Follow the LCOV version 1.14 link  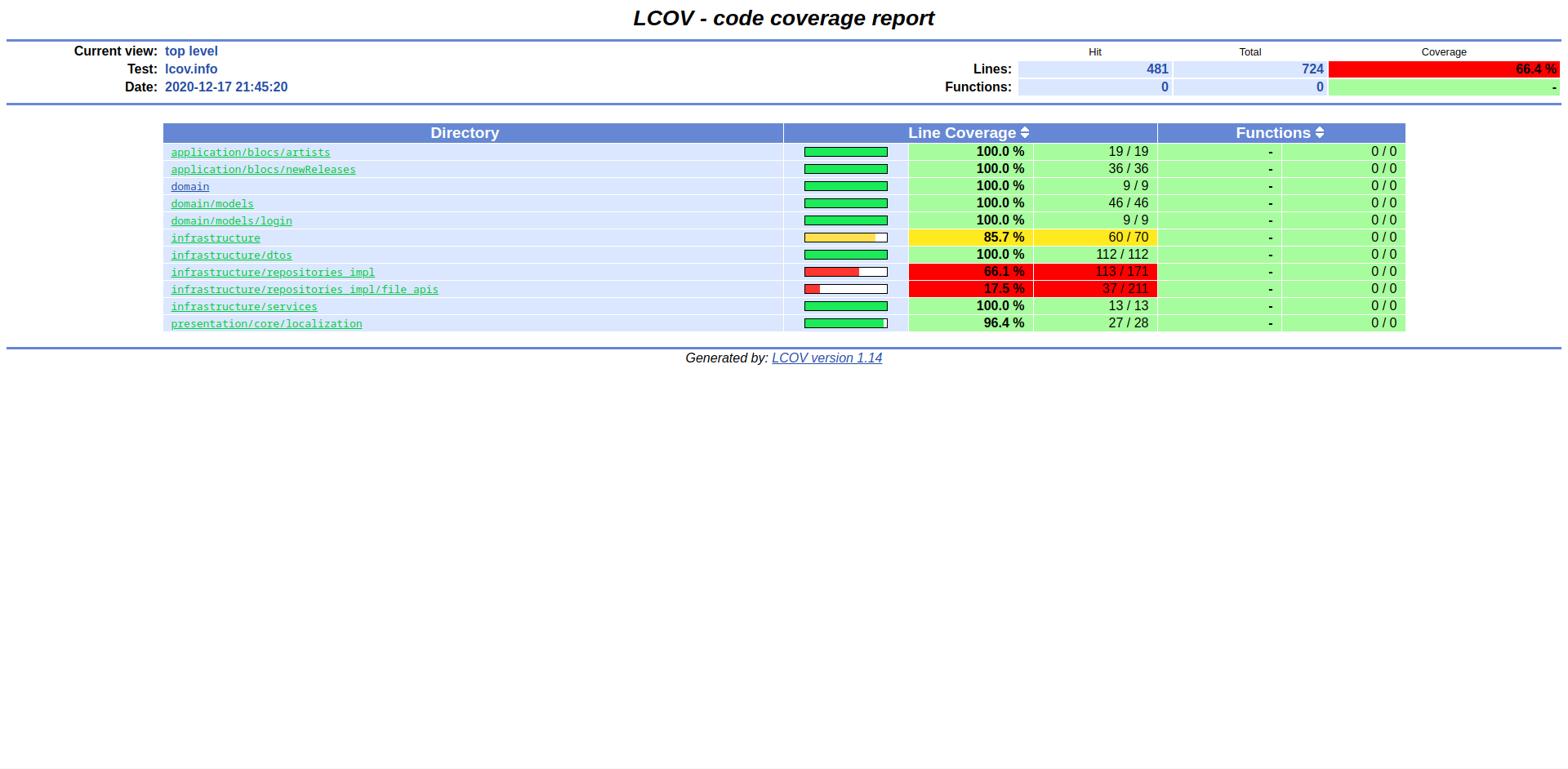click(x=827, y=358)
